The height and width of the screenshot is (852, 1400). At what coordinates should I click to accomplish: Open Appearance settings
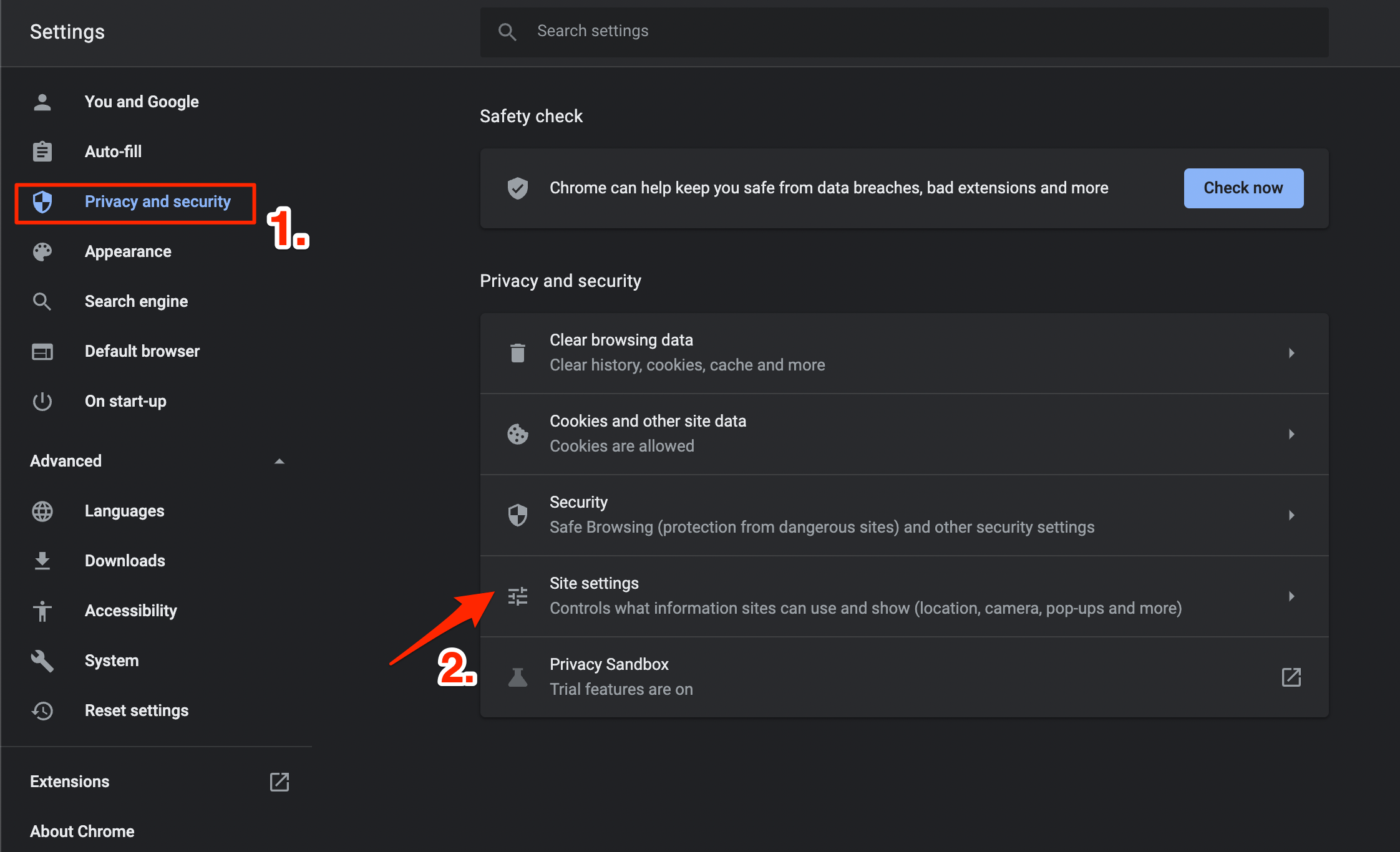coord(128,251)
